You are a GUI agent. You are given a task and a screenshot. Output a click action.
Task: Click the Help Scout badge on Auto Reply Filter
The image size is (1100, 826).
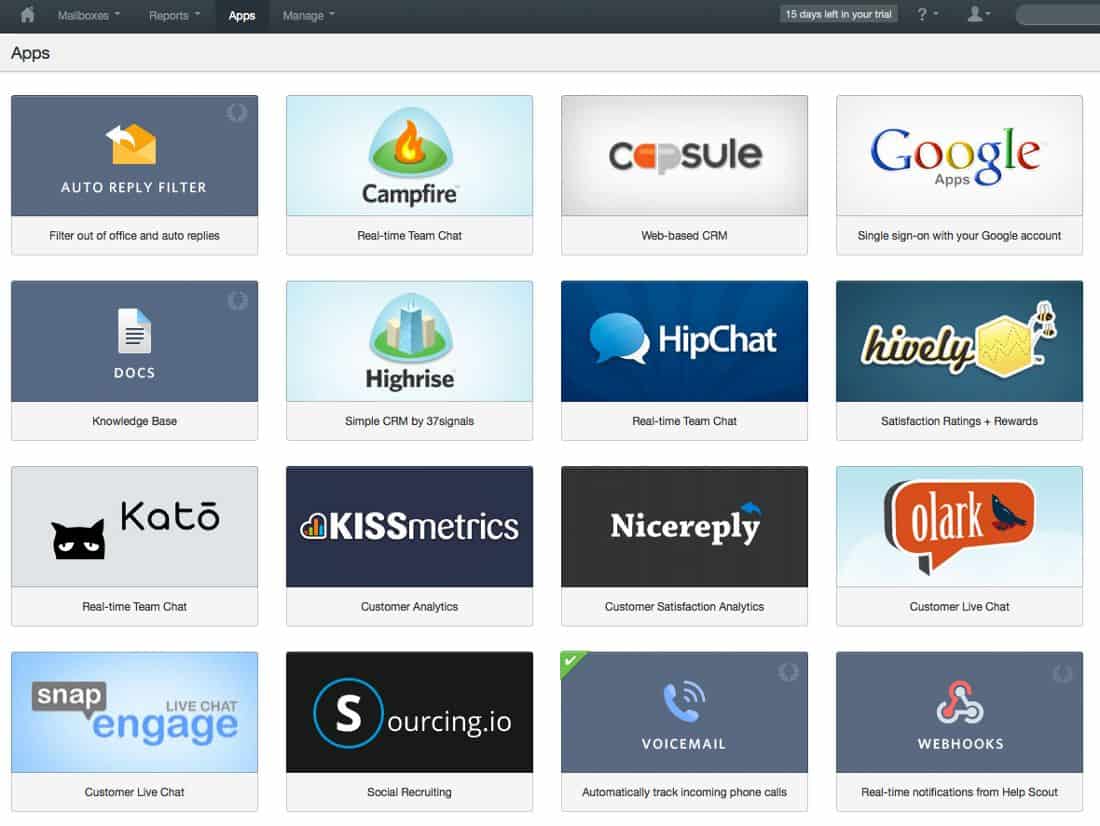236,112
